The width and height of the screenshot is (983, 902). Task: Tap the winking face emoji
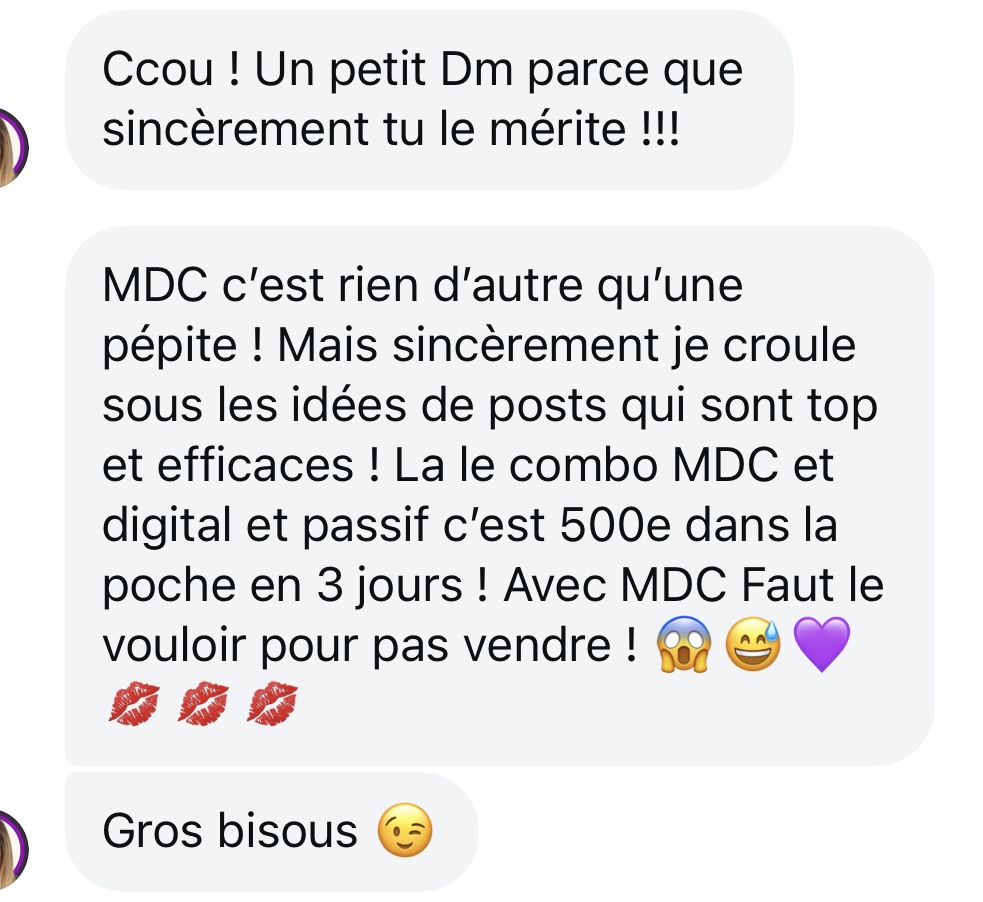click(x=405, y=830)
